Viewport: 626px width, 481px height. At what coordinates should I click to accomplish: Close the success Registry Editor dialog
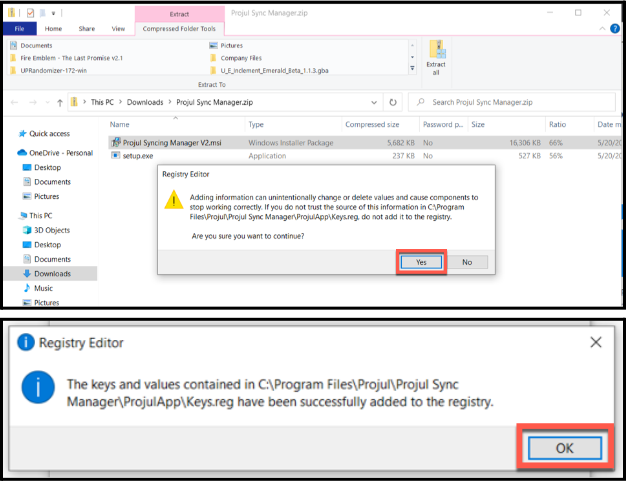click(x=596, y=342)
